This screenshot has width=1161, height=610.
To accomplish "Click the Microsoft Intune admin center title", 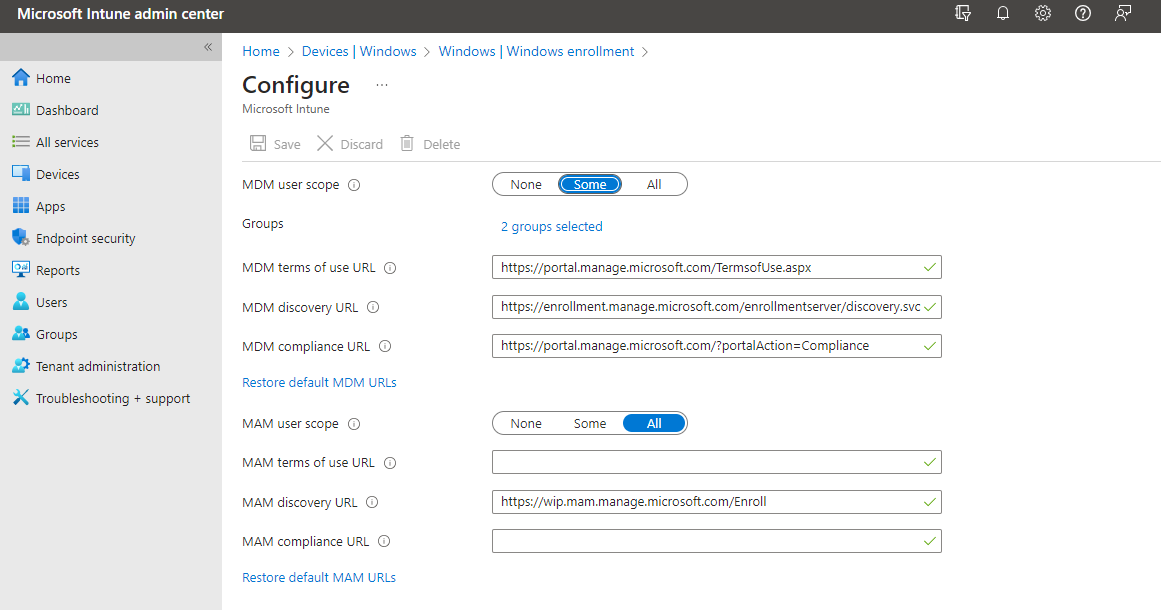I will pos(120,13).
